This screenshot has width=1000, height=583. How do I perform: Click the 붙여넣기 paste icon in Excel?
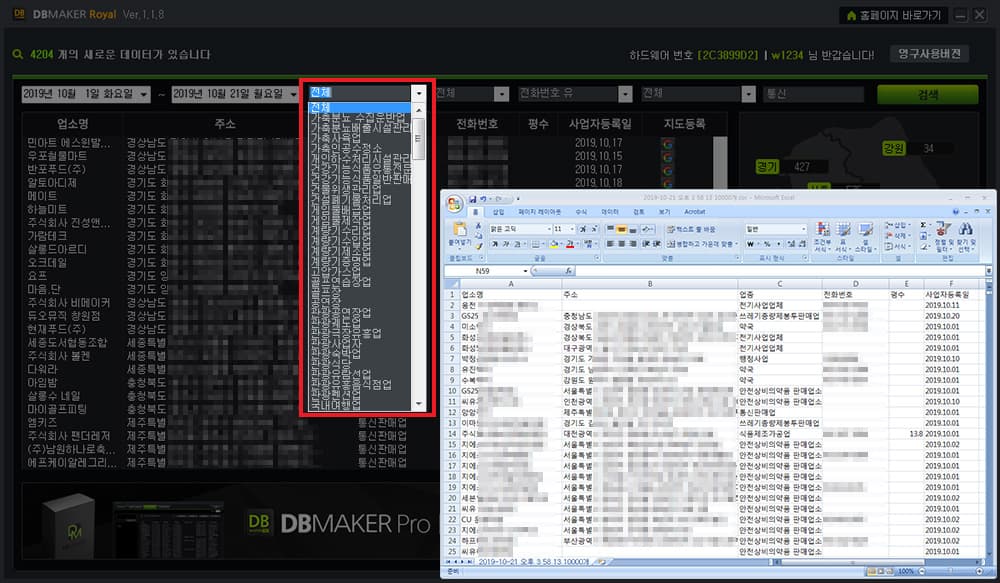click(x=459, y=229)
